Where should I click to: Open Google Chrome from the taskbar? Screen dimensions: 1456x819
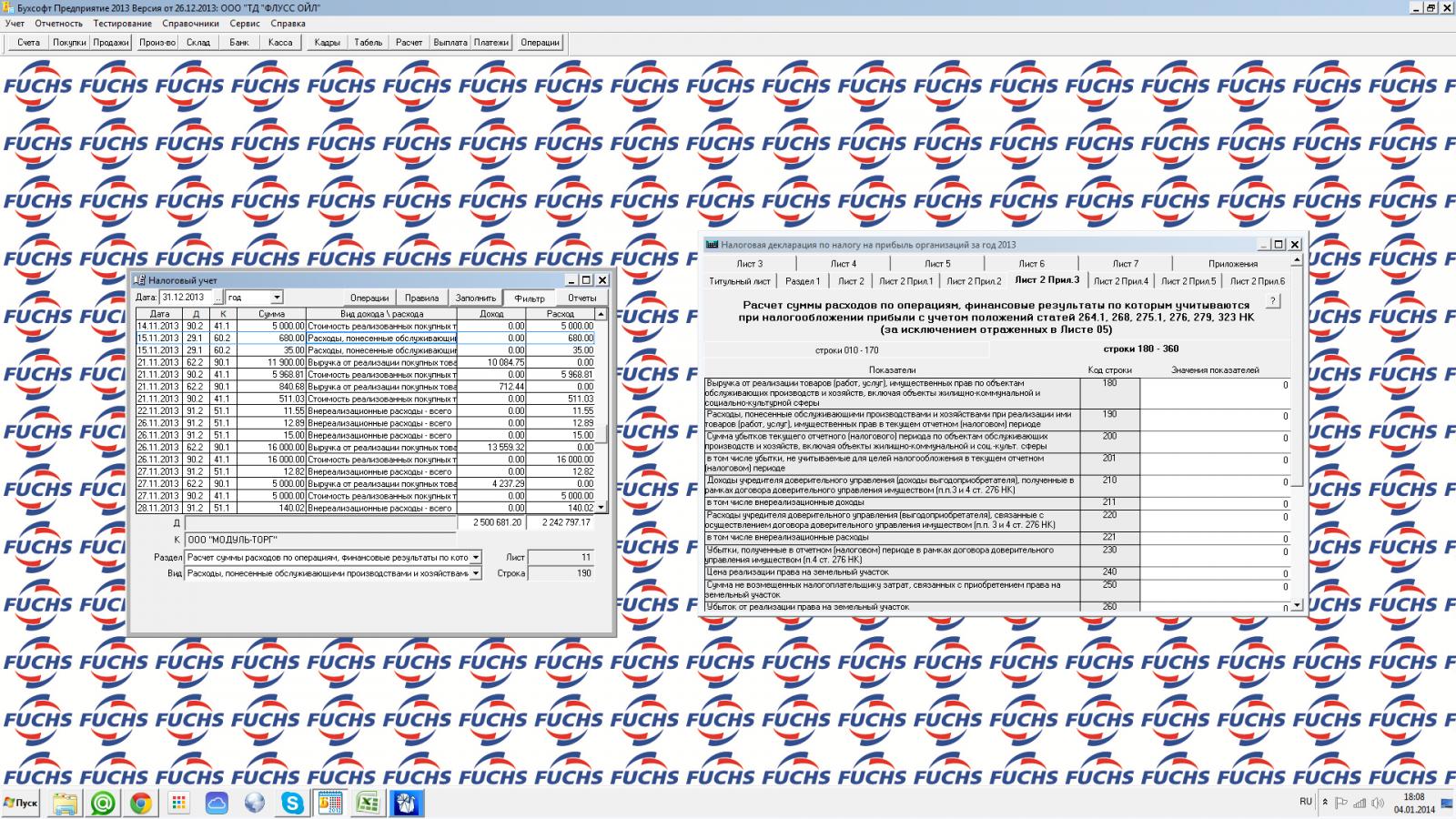click(x=140, y=803)
